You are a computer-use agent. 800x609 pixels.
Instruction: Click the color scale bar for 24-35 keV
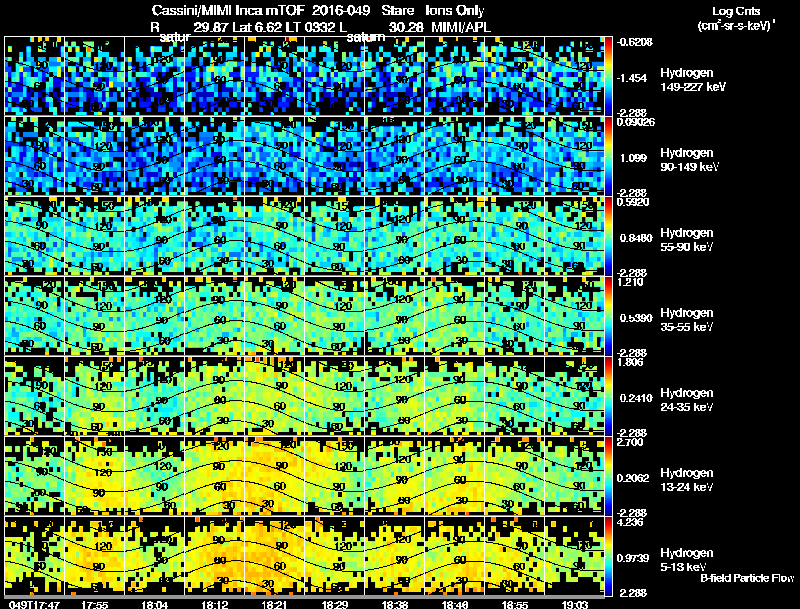click(x=608, y=396)
